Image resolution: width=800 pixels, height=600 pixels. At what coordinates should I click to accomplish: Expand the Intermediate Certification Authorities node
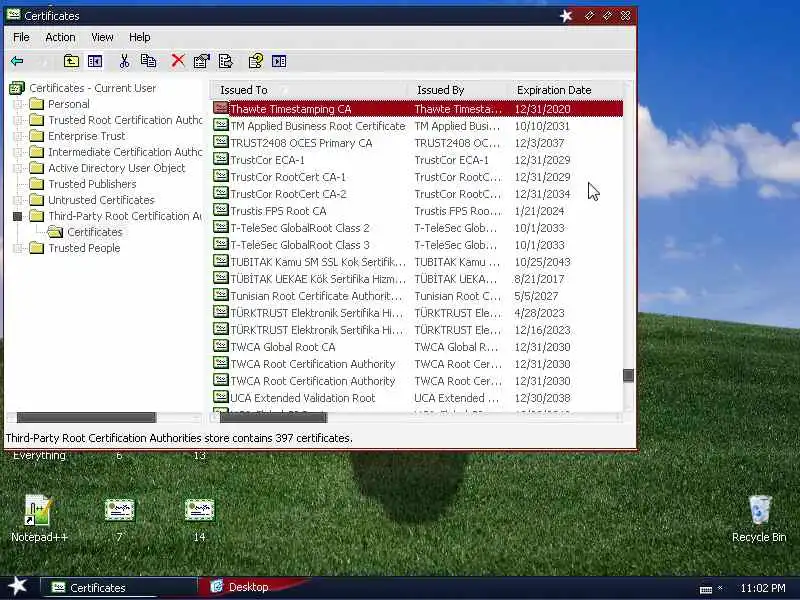point(17,152)
